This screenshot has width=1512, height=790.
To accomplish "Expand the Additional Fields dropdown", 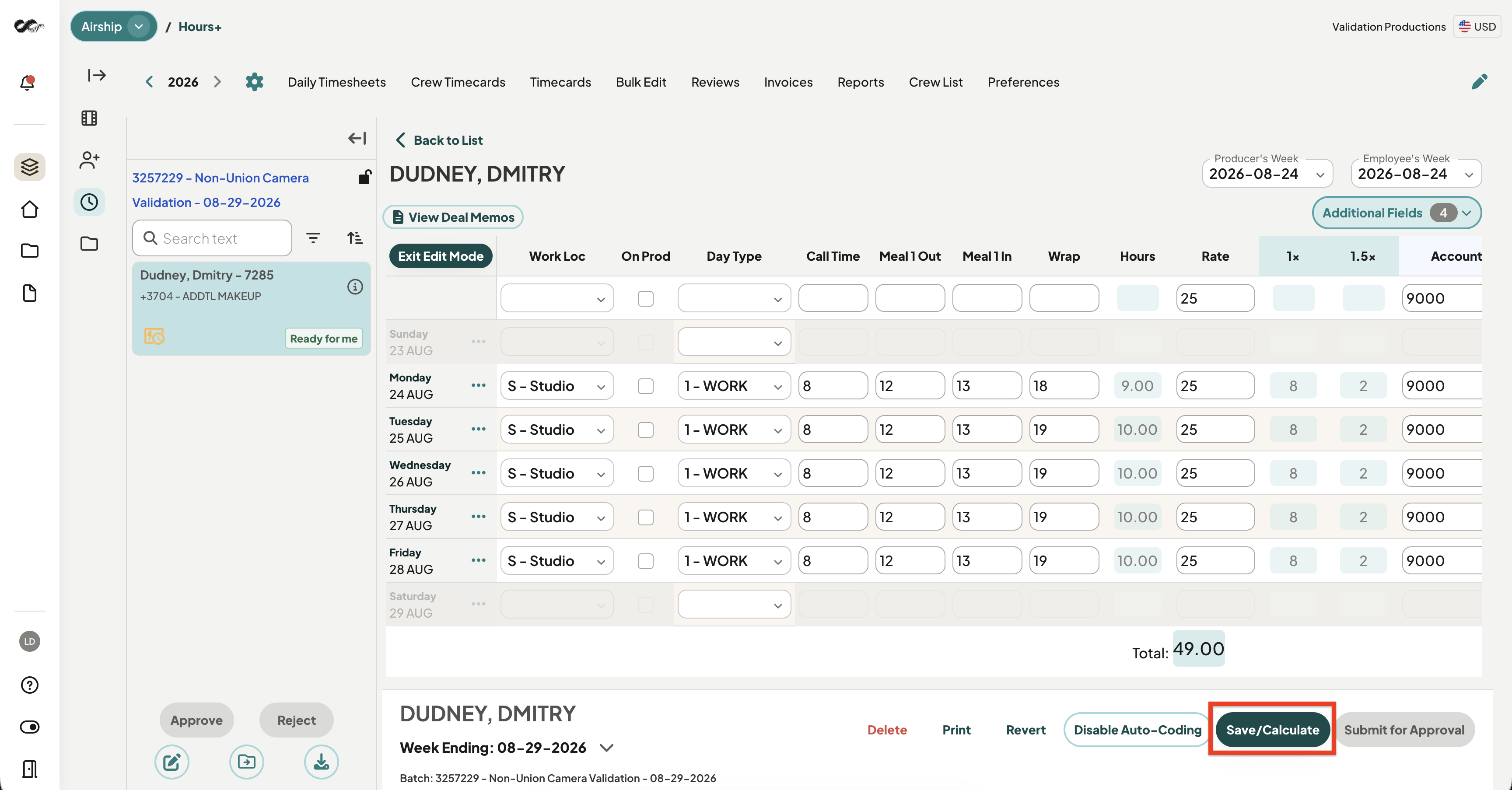I will pos(1396,213).
